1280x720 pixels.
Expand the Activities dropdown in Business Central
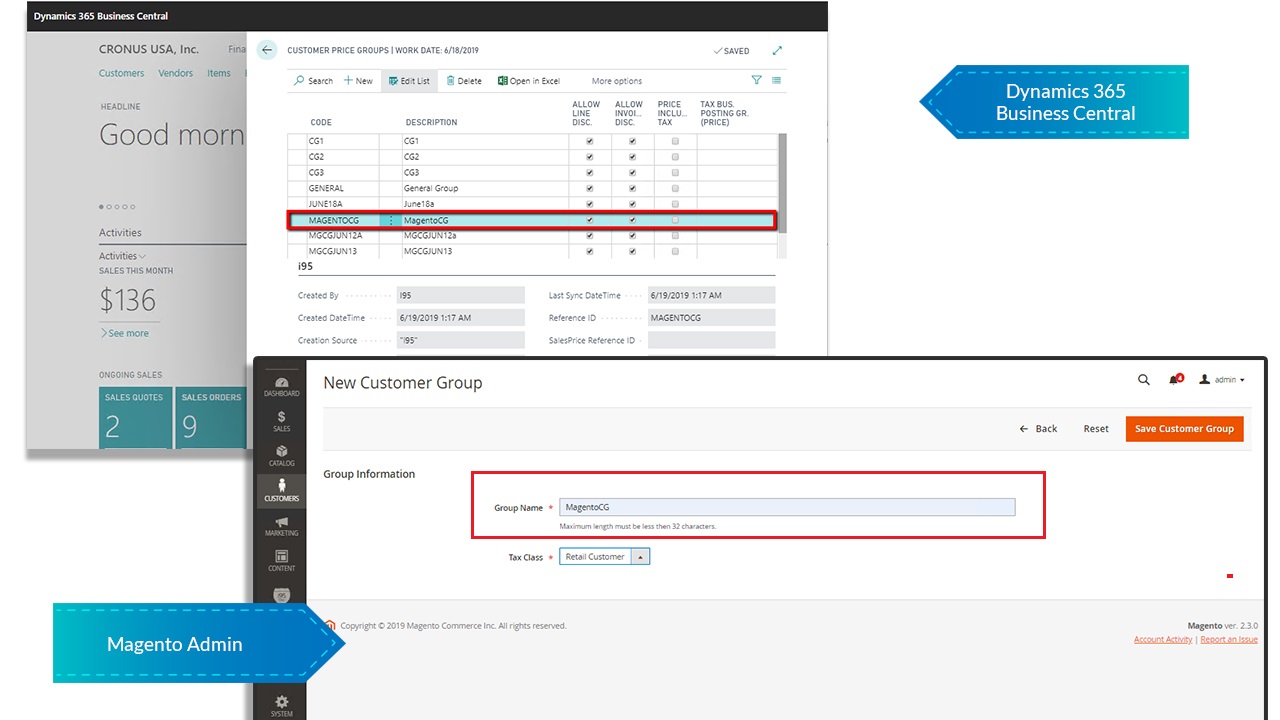pos(122,256)
